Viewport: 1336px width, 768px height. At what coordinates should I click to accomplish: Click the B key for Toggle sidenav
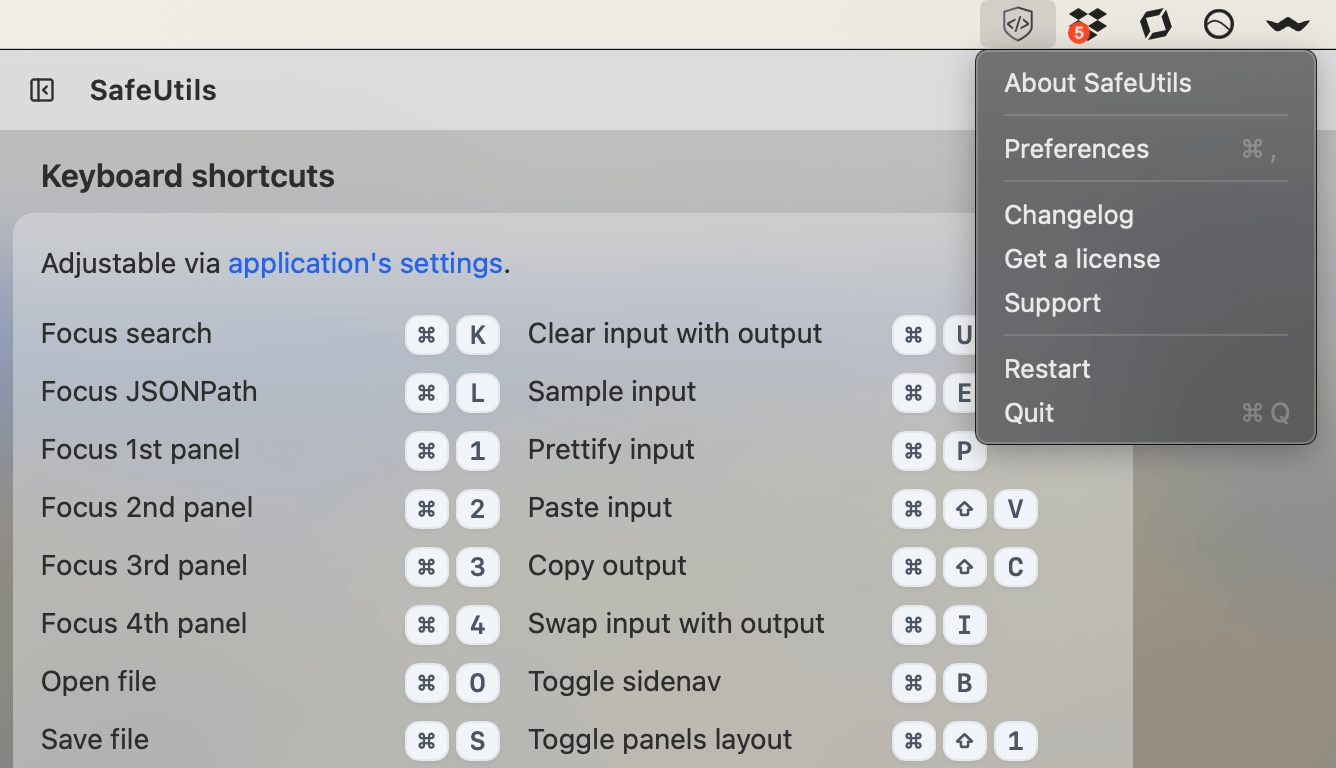point(964,683)
